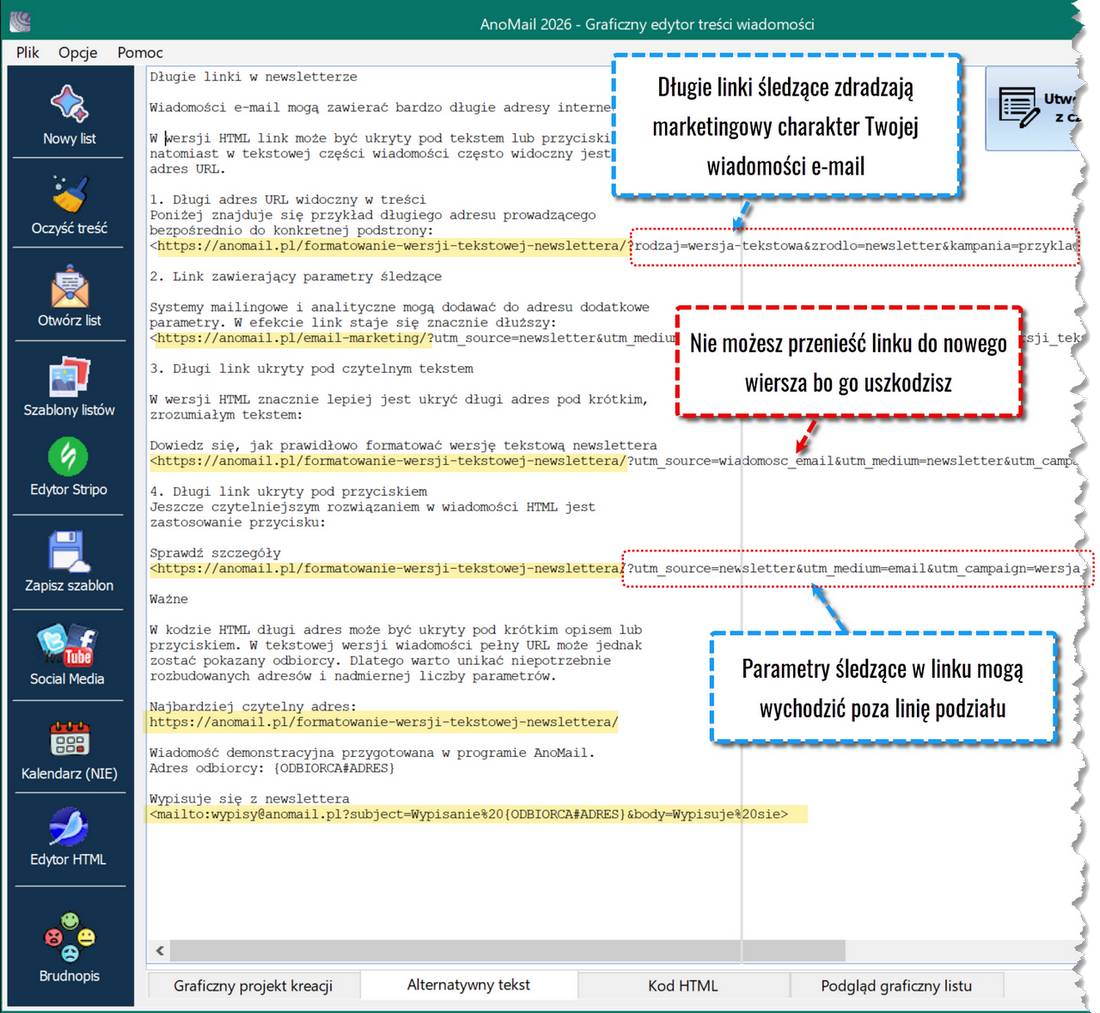Browse Szablony listów templates
This screenshot has height=1013, width=1100.
[x=69, y=387]
